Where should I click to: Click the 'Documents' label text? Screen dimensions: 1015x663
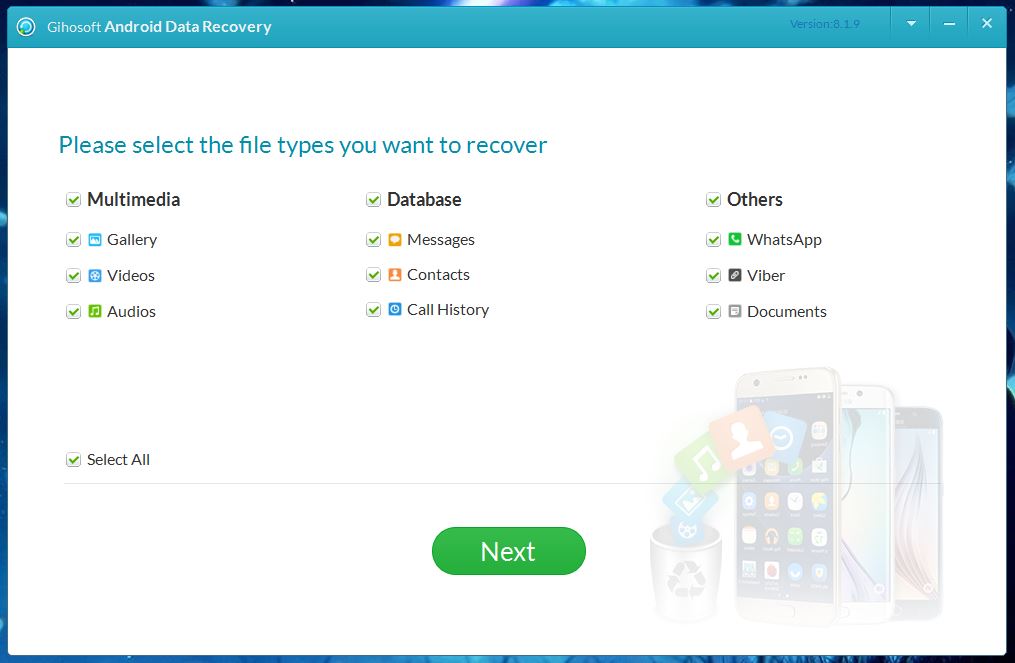[x=786, y=311]
